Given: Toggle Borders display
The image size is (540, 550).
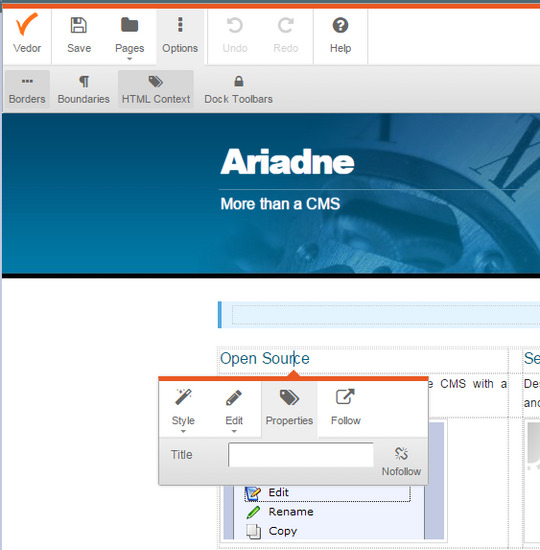Looking at the screenshot, I should [27, 89].
